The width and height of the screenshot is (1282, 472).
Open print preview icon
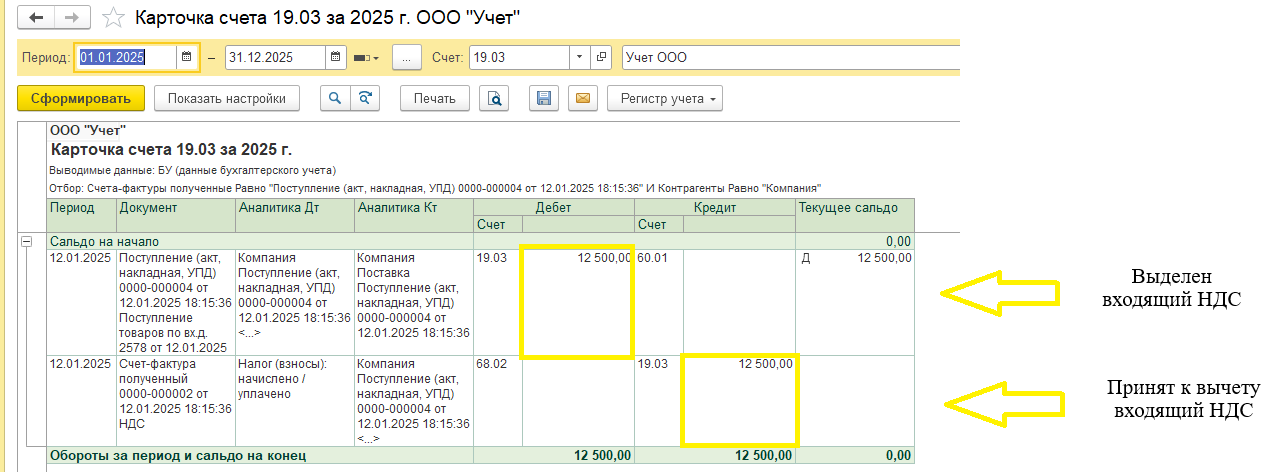[494, 98]
